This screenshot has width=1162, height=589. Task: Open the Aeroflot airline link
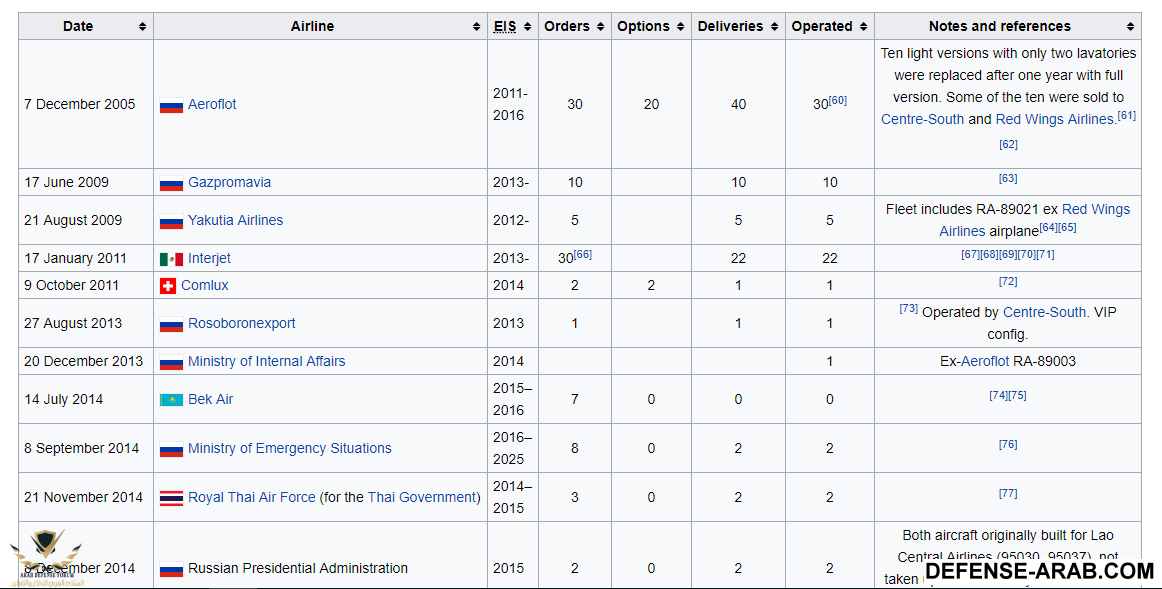212,104
